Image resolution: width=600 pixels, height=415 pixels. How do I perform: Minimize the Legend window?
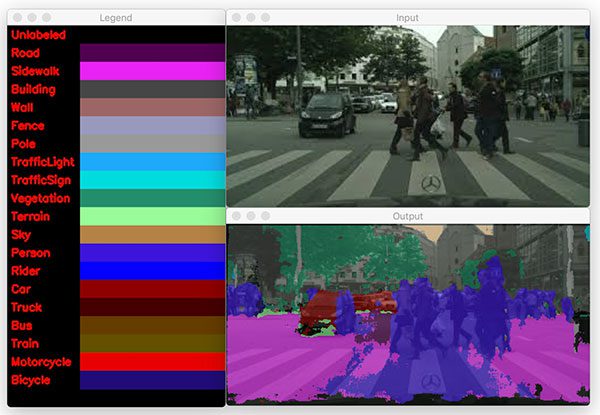(x=32, y=18)
